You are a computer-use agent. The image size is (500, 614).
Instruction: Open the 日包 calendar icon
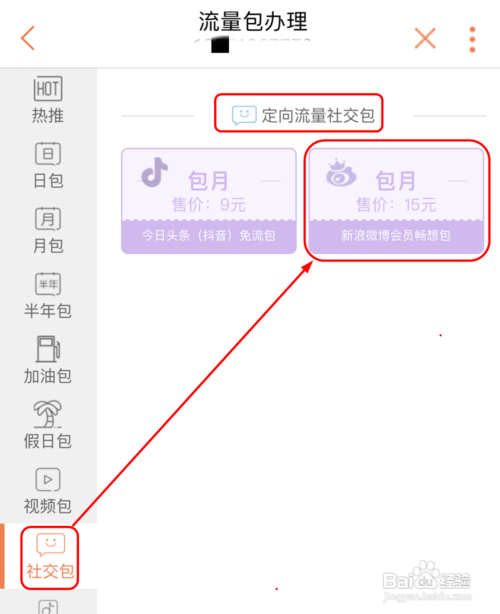(x=48, y=154)
